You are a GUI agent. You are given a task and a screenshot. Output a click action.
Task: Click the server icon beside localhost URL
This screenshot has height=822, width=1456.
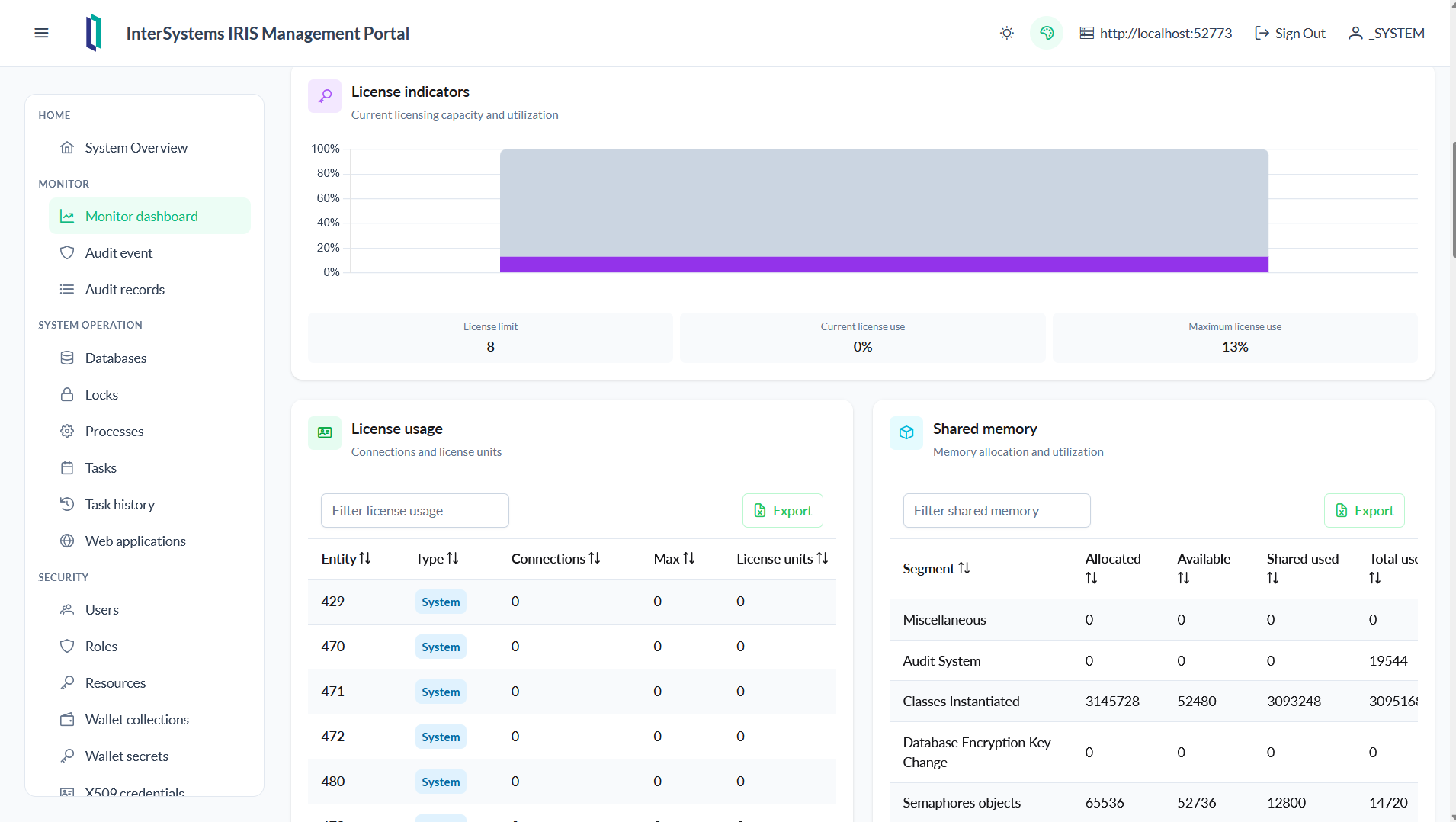(x=1087, y=33)
